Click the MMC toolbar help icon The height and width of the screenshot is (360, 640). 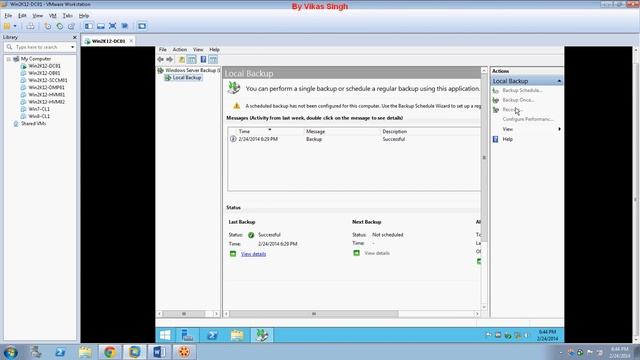(x=203, y=60)
